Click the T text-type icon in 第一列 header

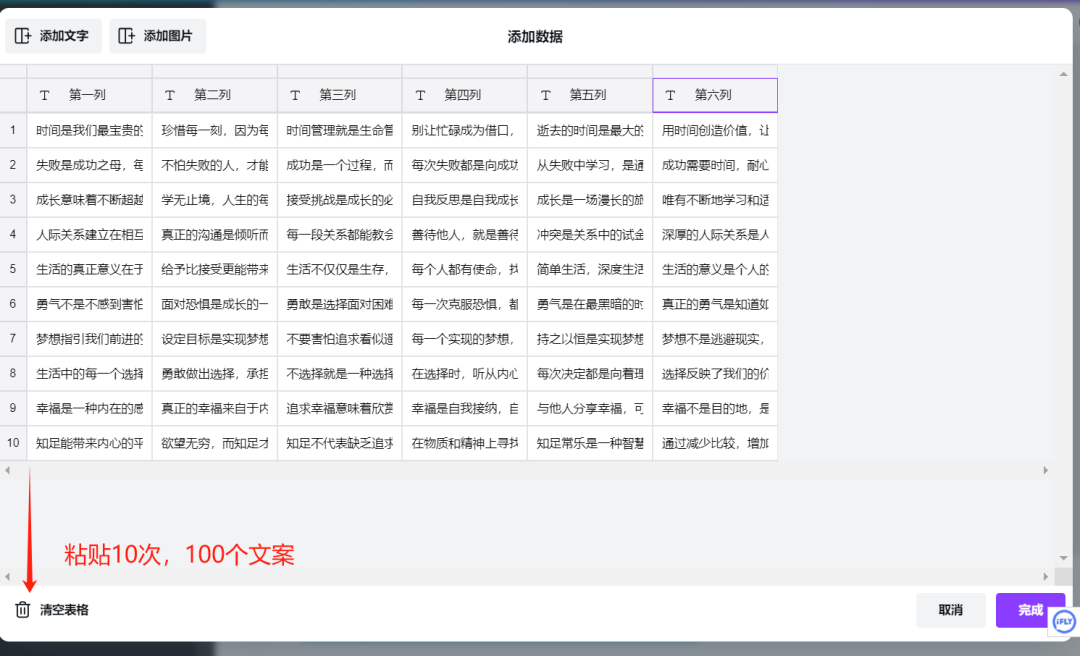pyautogui.click(x=44, y=94)
